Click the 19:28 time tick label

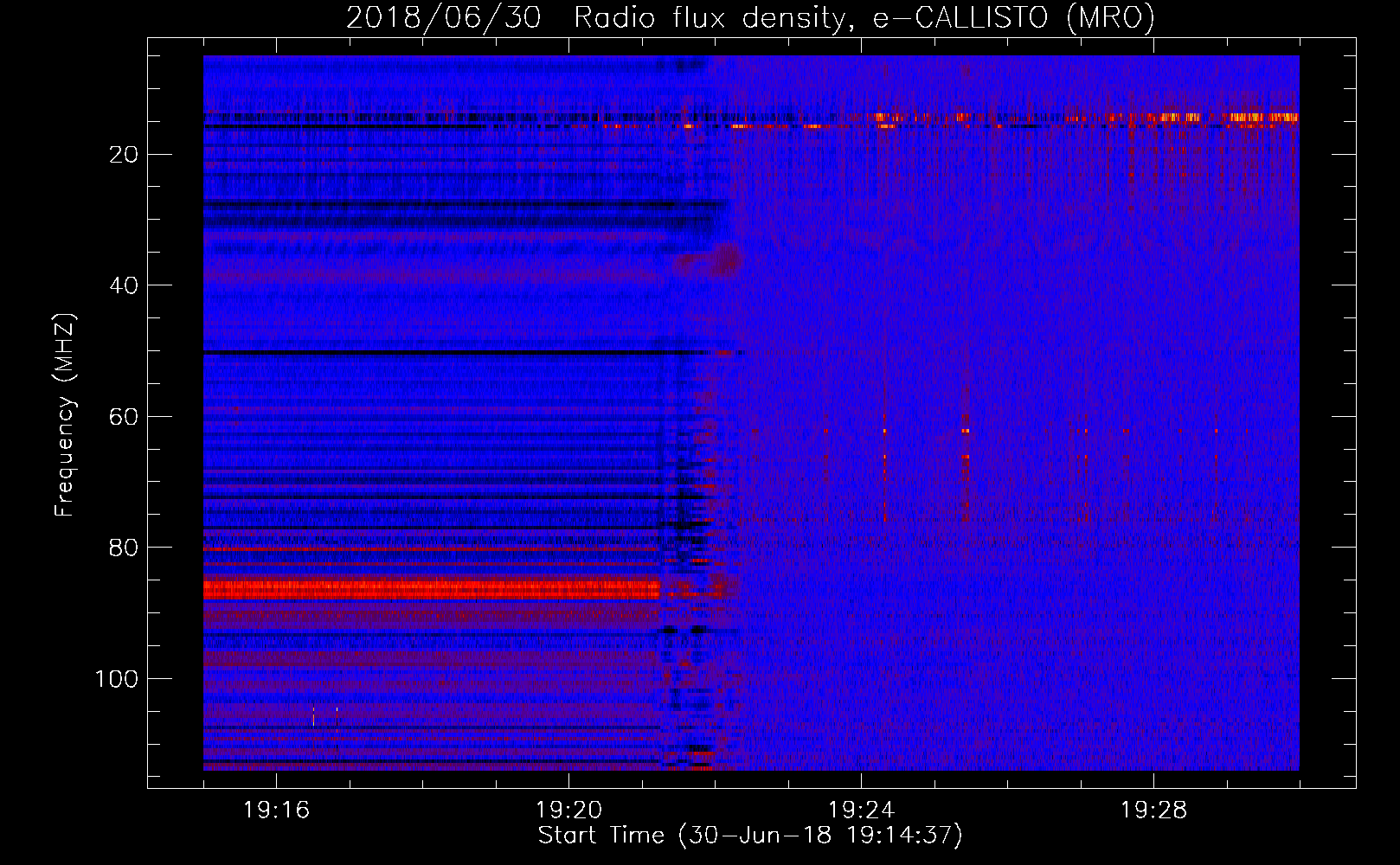1153,811
